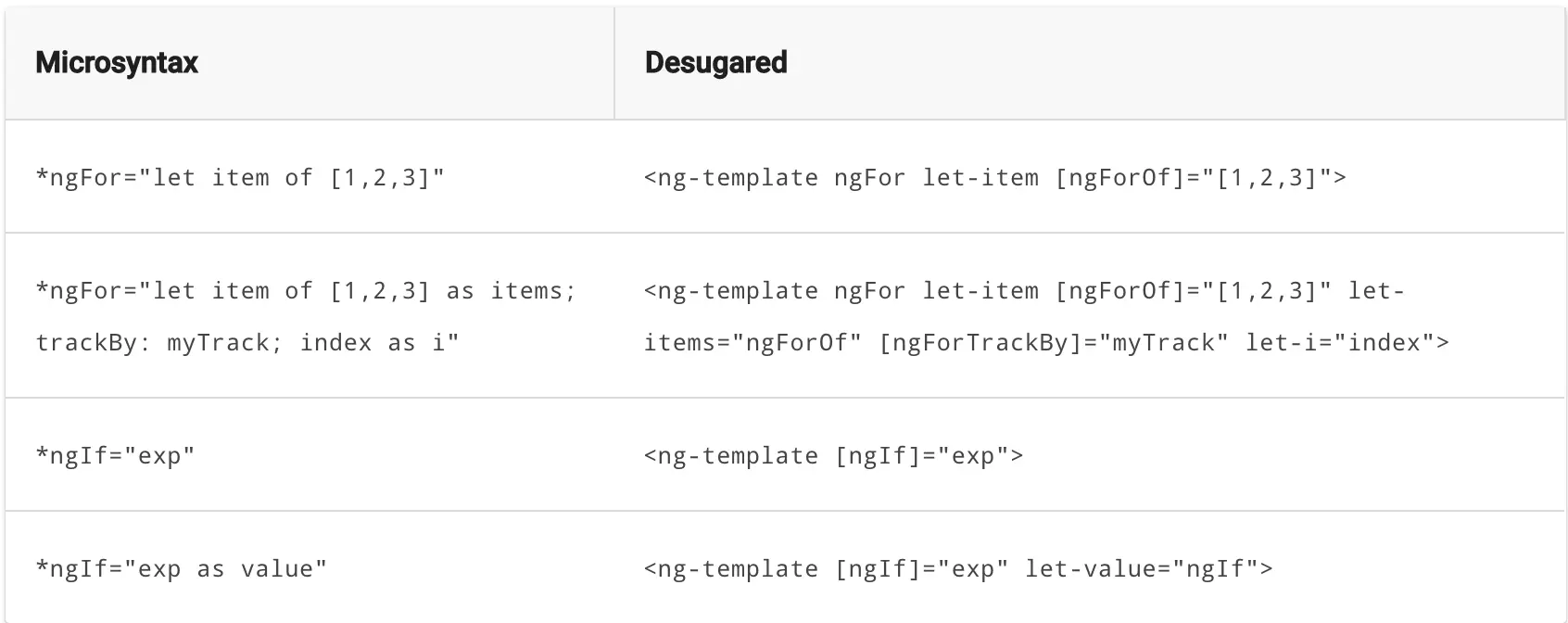Click the "[ngForTrackBy]="myTrack"" desugared text
The width and height of the screenshot is (1568, 623).
tap(1053, 343)
